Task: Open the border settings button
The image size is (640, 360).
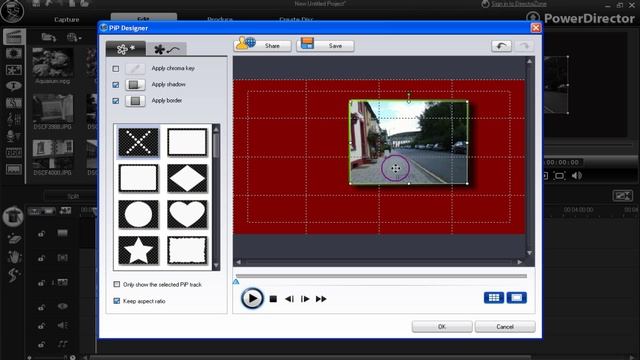Action: (x=135, y=100)
